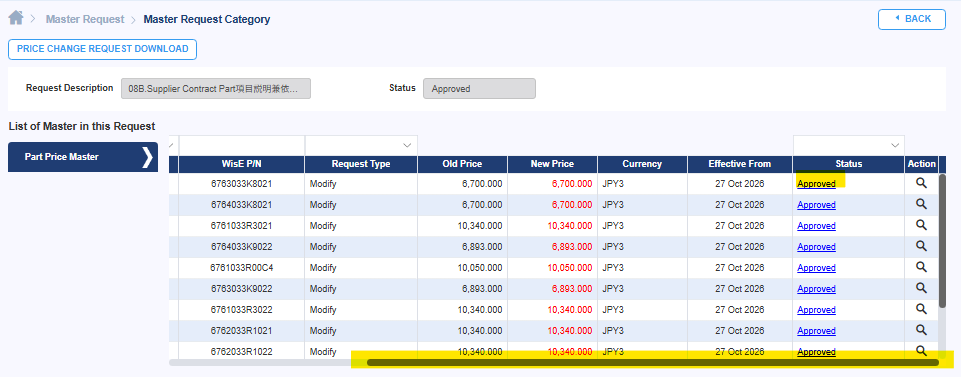Select part number cell 6764033K8021
The height and width of the screenshot is (377, 961).
coord(241,205)
